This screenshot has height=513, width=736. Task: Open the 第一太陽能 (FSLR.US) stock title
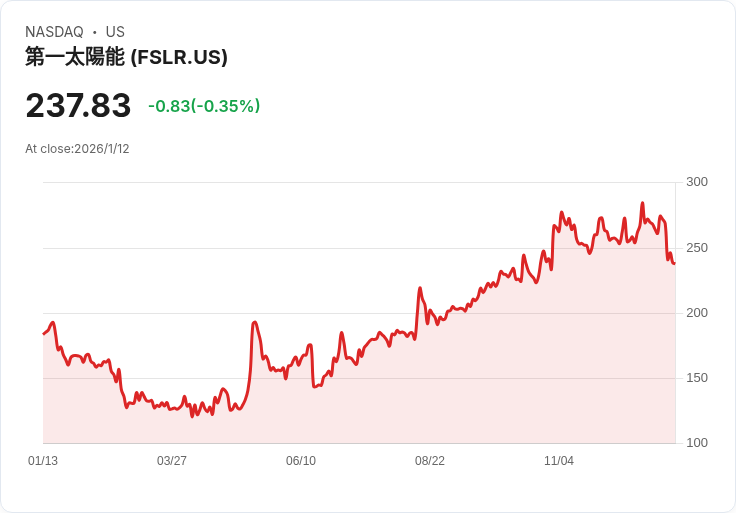[126, 57]
